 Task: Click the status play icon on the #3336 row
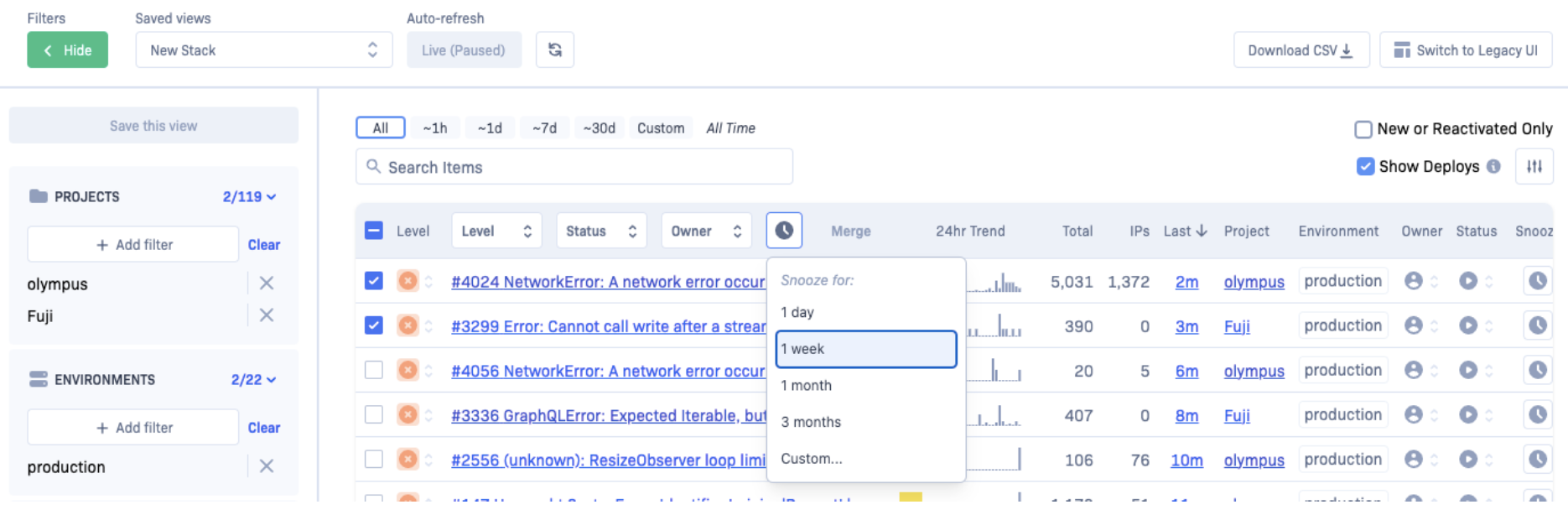[x=1467, y=414]
